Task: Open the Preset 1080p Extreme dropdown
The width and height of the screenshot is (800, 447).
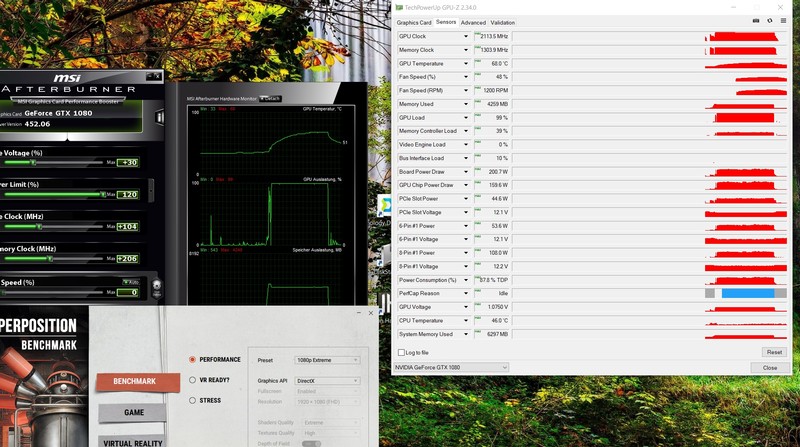Action: [x=327, y=360]
